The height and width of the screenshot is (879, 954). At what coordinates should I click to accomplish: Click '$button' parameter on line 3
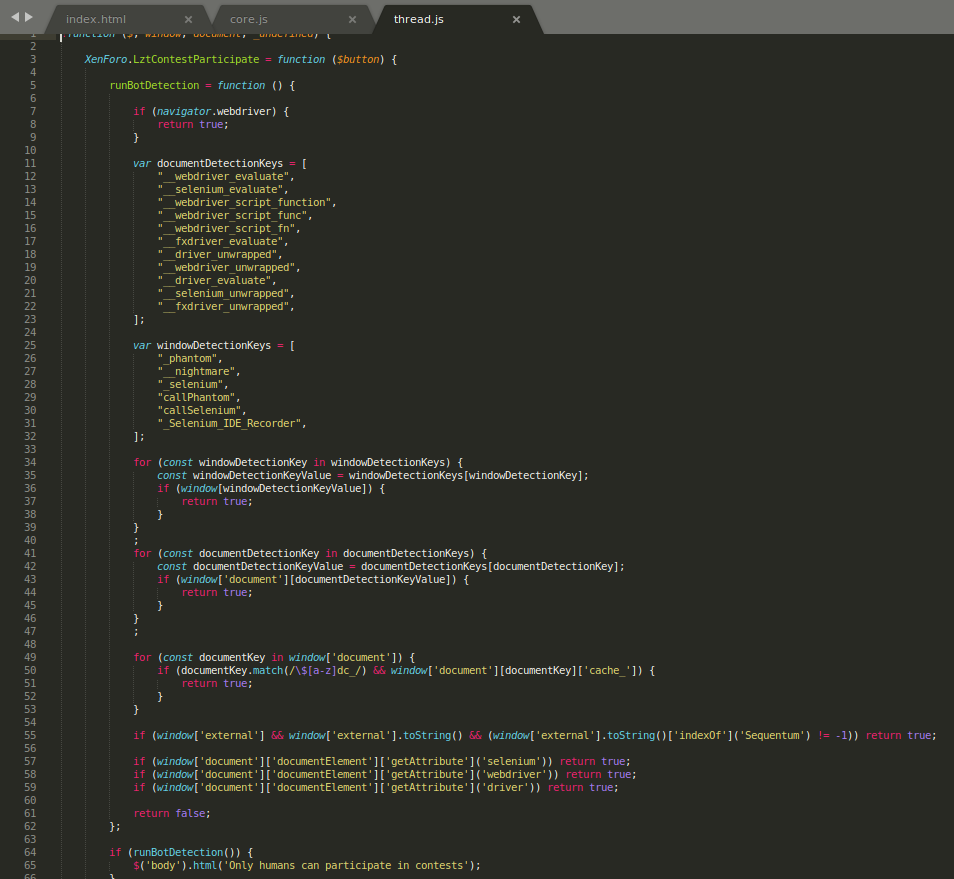358,60
